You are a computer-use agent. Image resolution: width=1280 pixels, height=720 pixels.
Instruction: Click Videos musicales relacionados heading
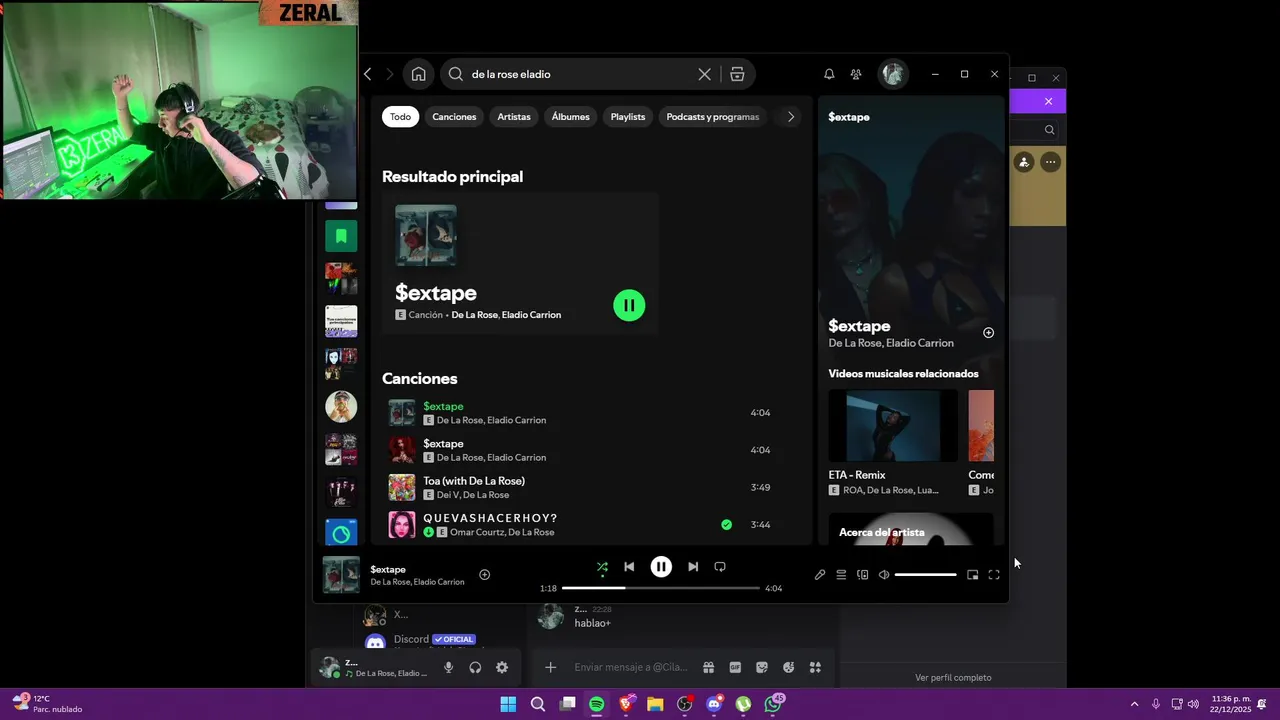(903, 374)
